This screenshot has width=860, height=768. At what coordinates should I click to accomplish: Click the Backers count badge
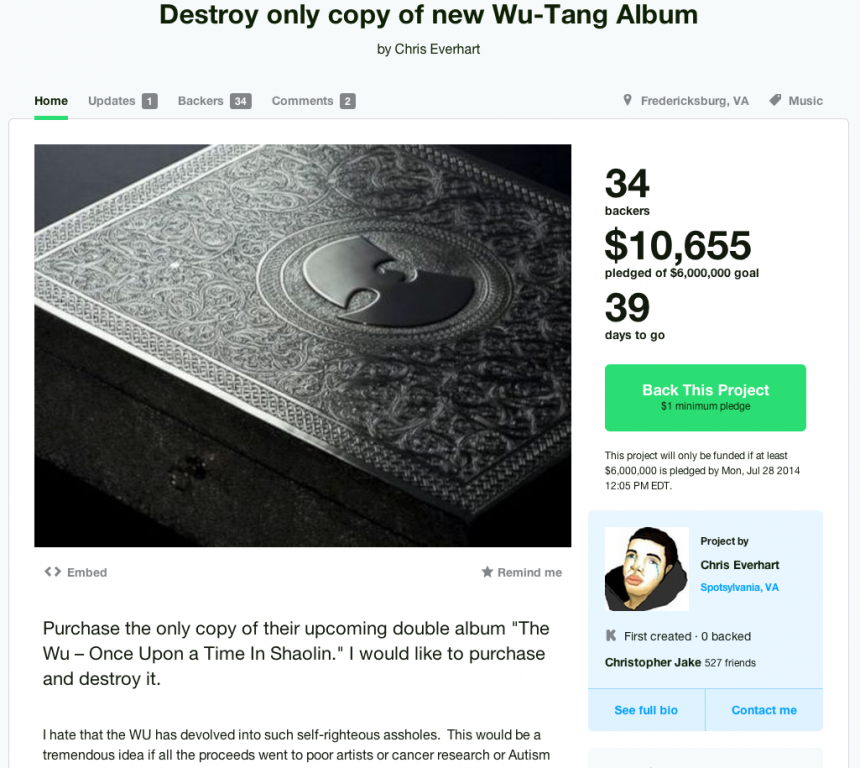pyautogui.click(x=240, y=101)
